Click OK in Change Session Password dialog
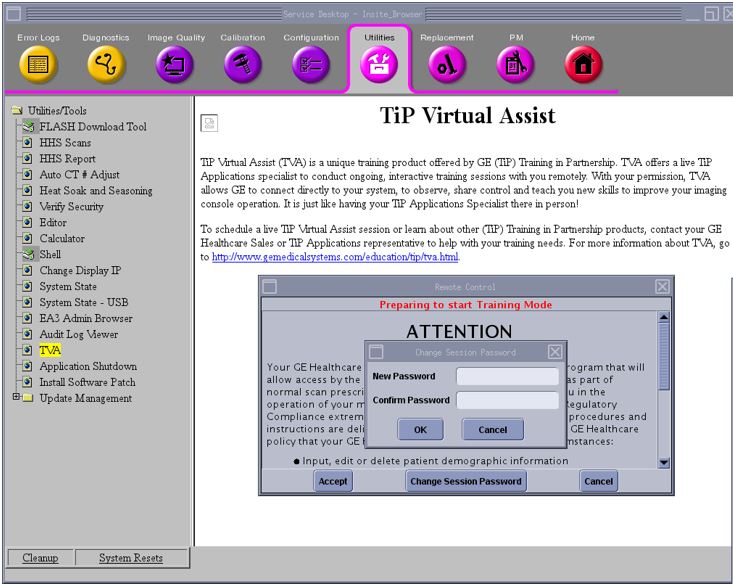733x585 pixels. 420,429
